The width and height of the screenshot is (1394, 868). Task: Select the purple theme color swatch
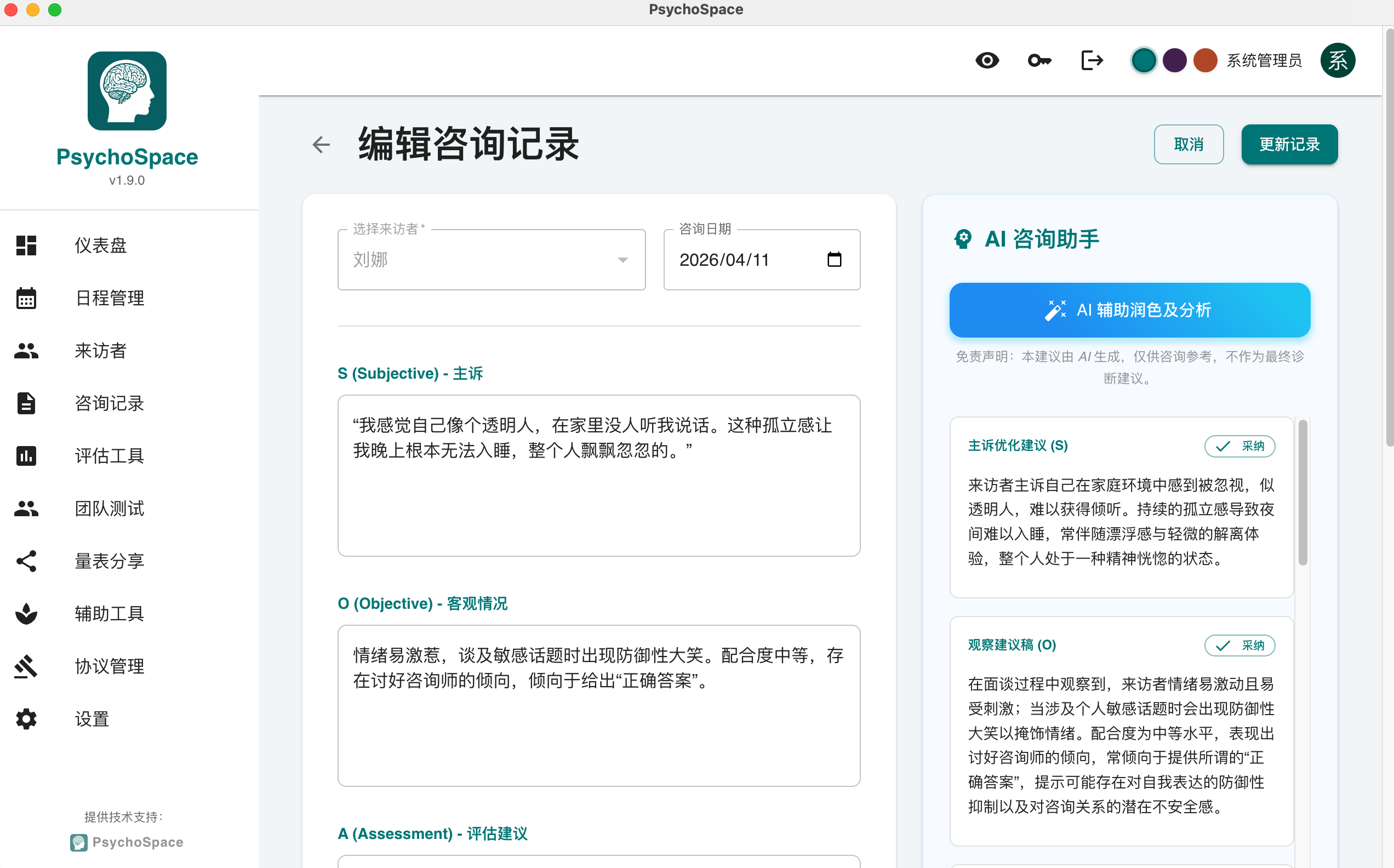[x=1174, y=60]
